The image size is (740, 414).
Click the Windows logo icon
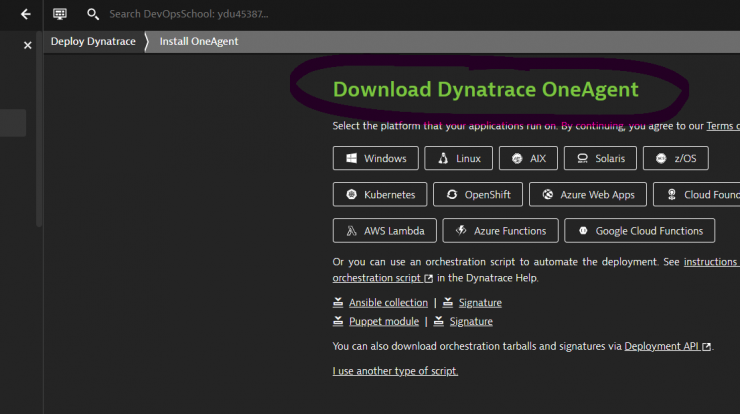point(352,158)
